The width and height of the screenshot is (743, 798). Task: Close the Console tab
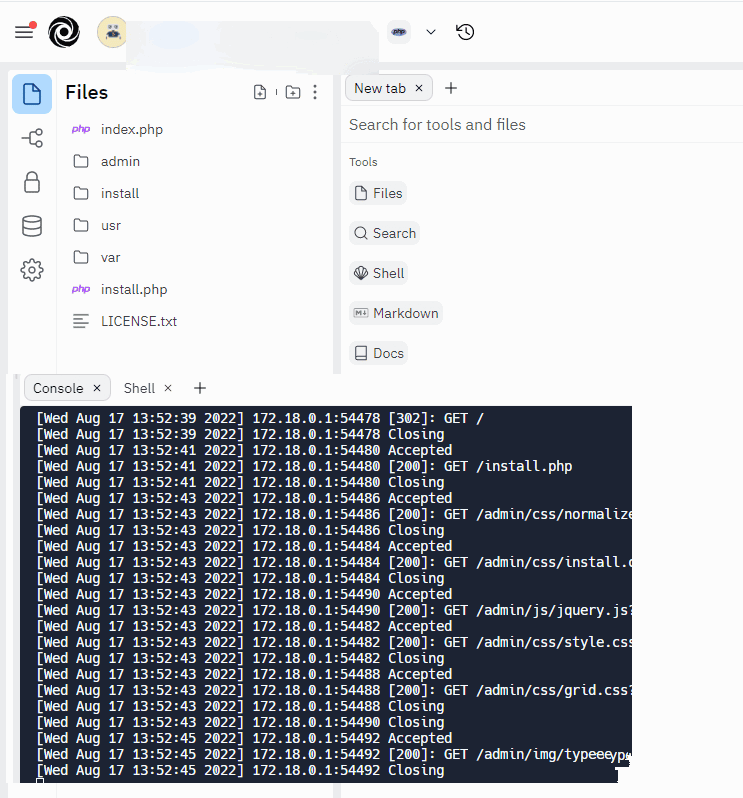[97, 388]
